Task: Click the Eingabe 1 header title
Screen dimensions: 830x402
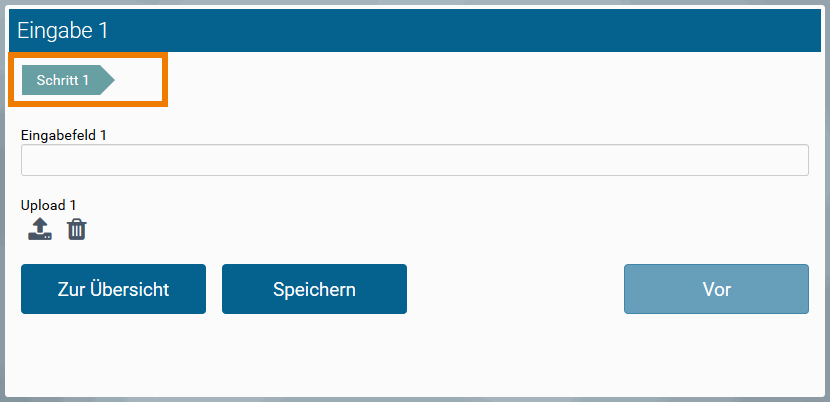Action: [x=62, y=31]
